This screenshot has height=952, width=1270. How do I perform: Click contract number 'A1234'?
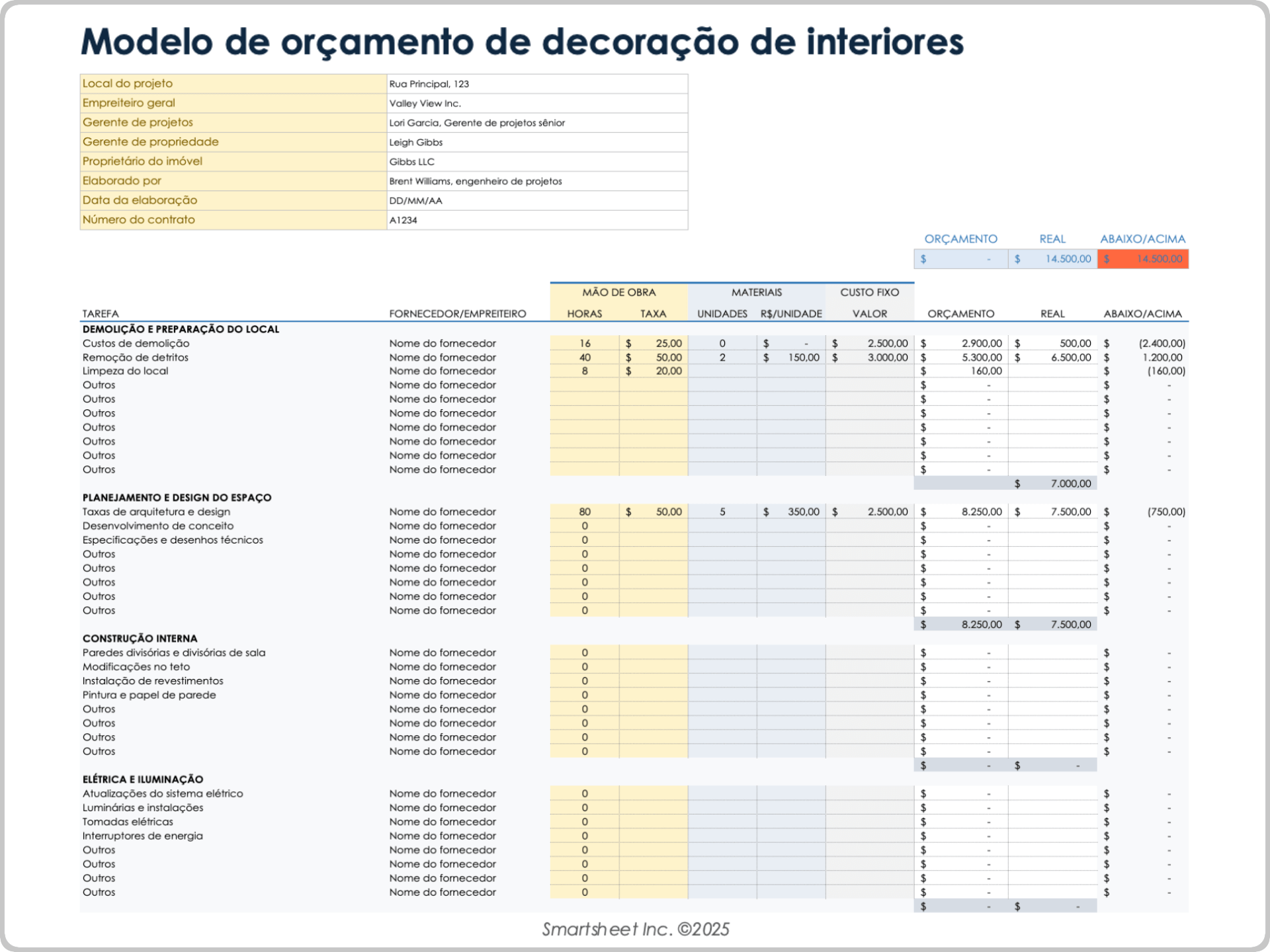pyautogui.click(x=537, y=220)
